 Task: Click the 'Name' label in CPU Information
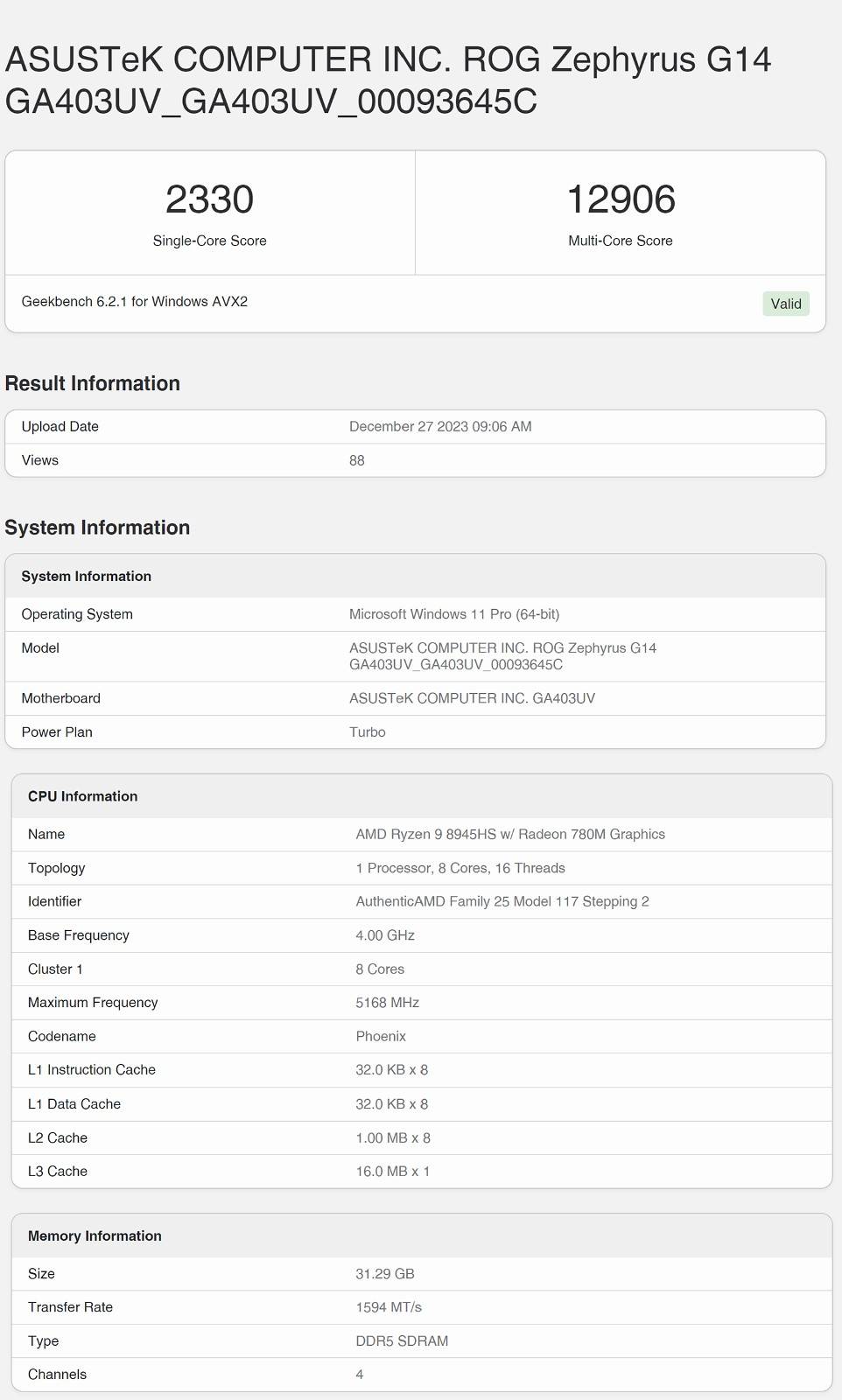[x=46, y=835]
